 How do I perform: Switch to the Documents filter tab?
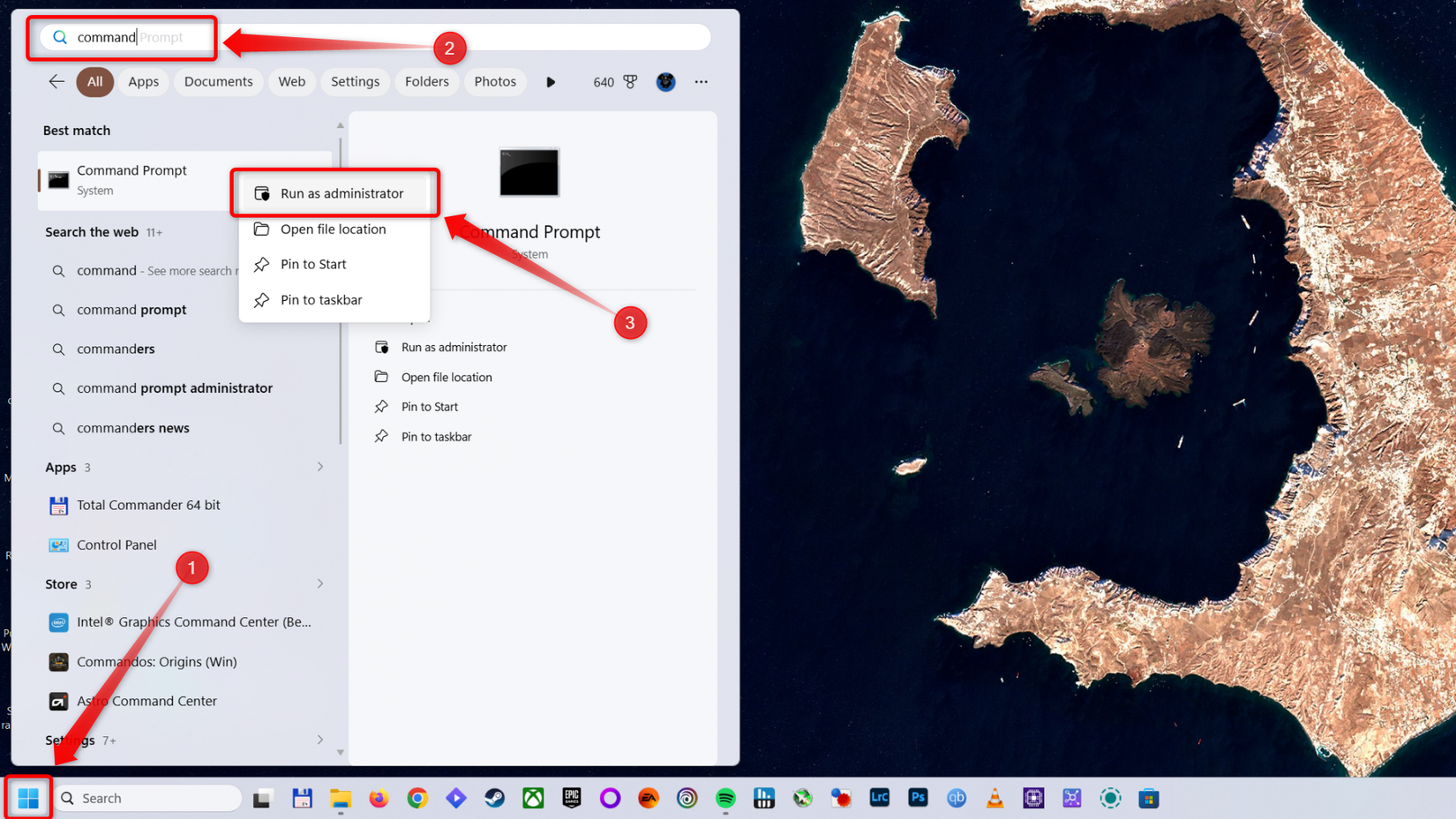click(218, 82)
